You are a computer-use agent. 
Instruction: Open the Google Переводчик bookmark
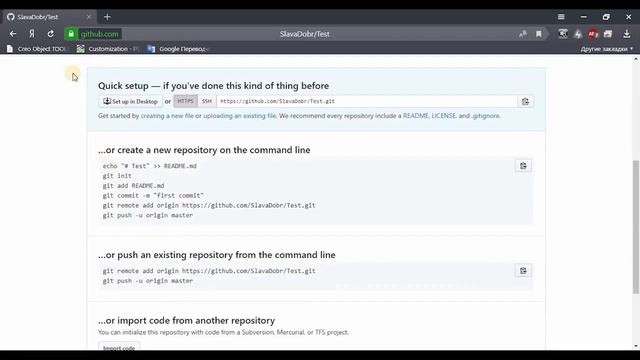click(x=179, y=49)
